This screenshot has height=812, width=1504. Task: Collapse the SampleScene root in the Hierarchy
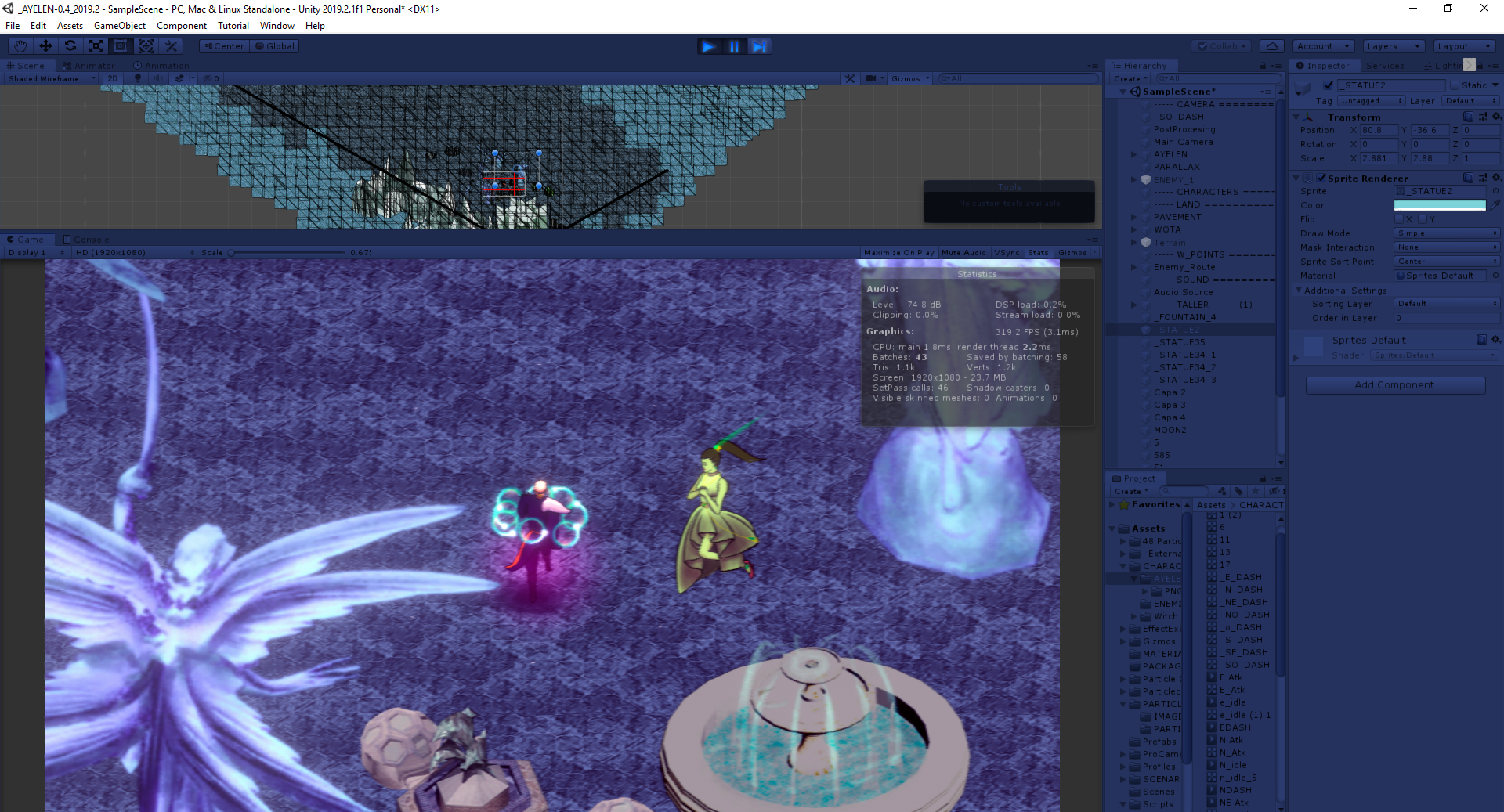click(1123, 92)
